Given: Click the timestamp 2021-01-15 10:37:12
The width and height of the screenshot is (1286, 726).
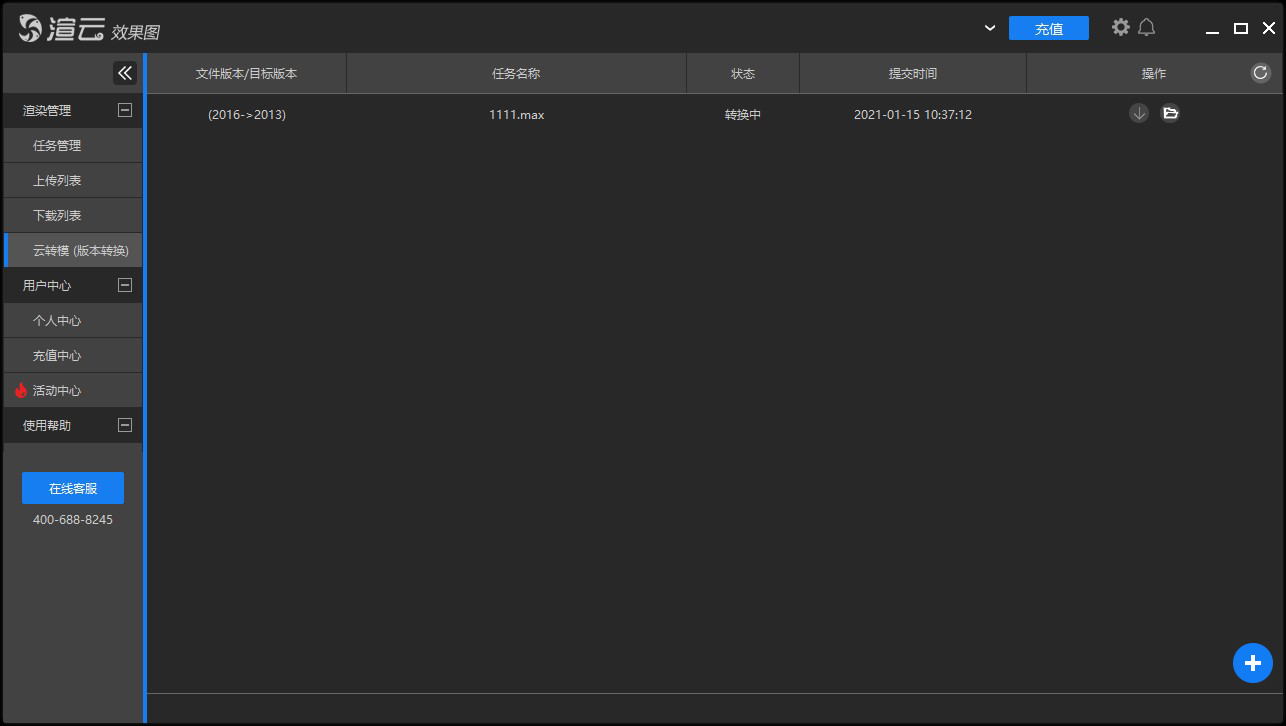Looking at the screenshot, I should coord(913,114).
